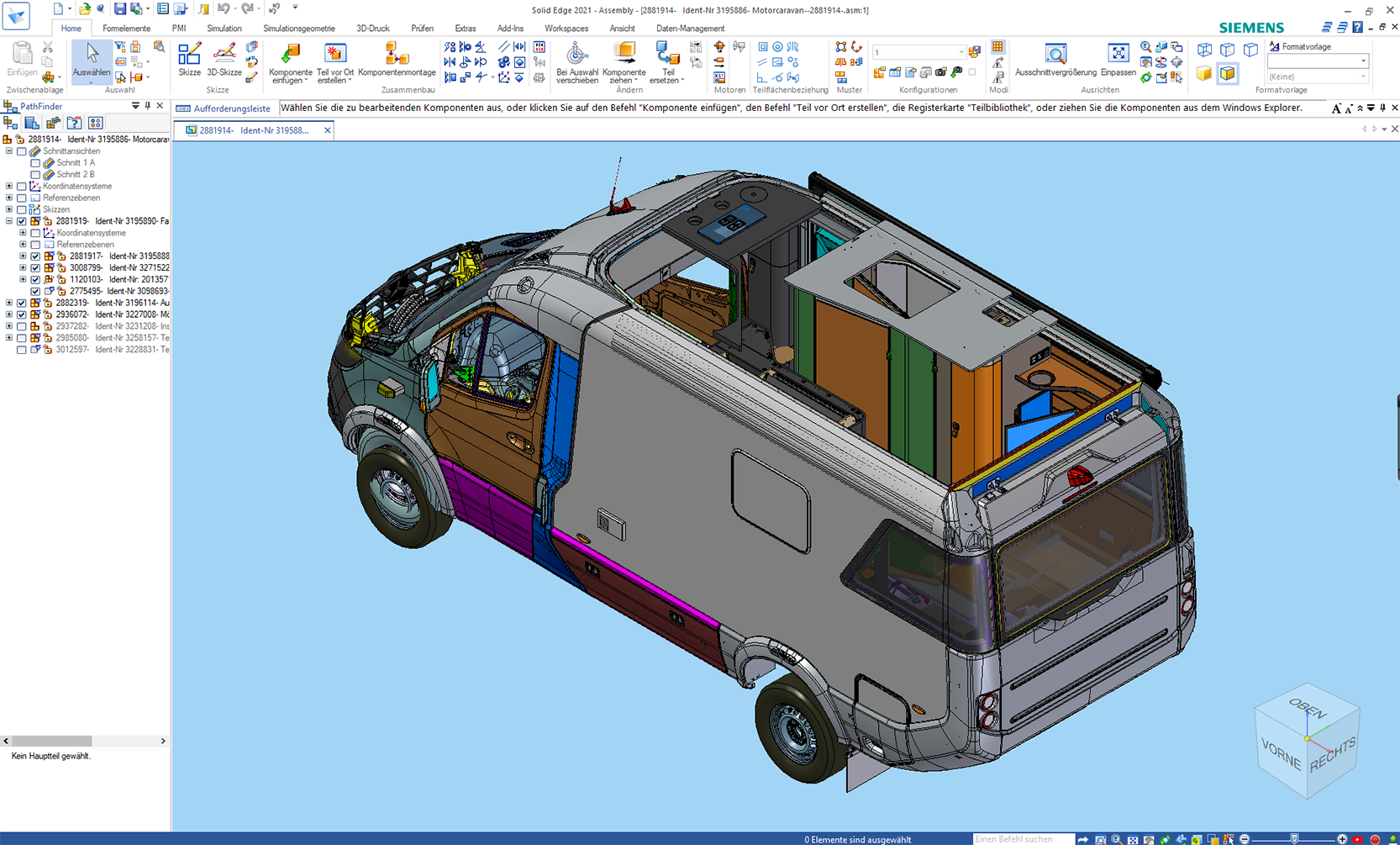Image resolution: width=1400 pixels, height=845 pixels.
Task: Toggle the Skizzen visibility checkbox
Action: [22, 209]
